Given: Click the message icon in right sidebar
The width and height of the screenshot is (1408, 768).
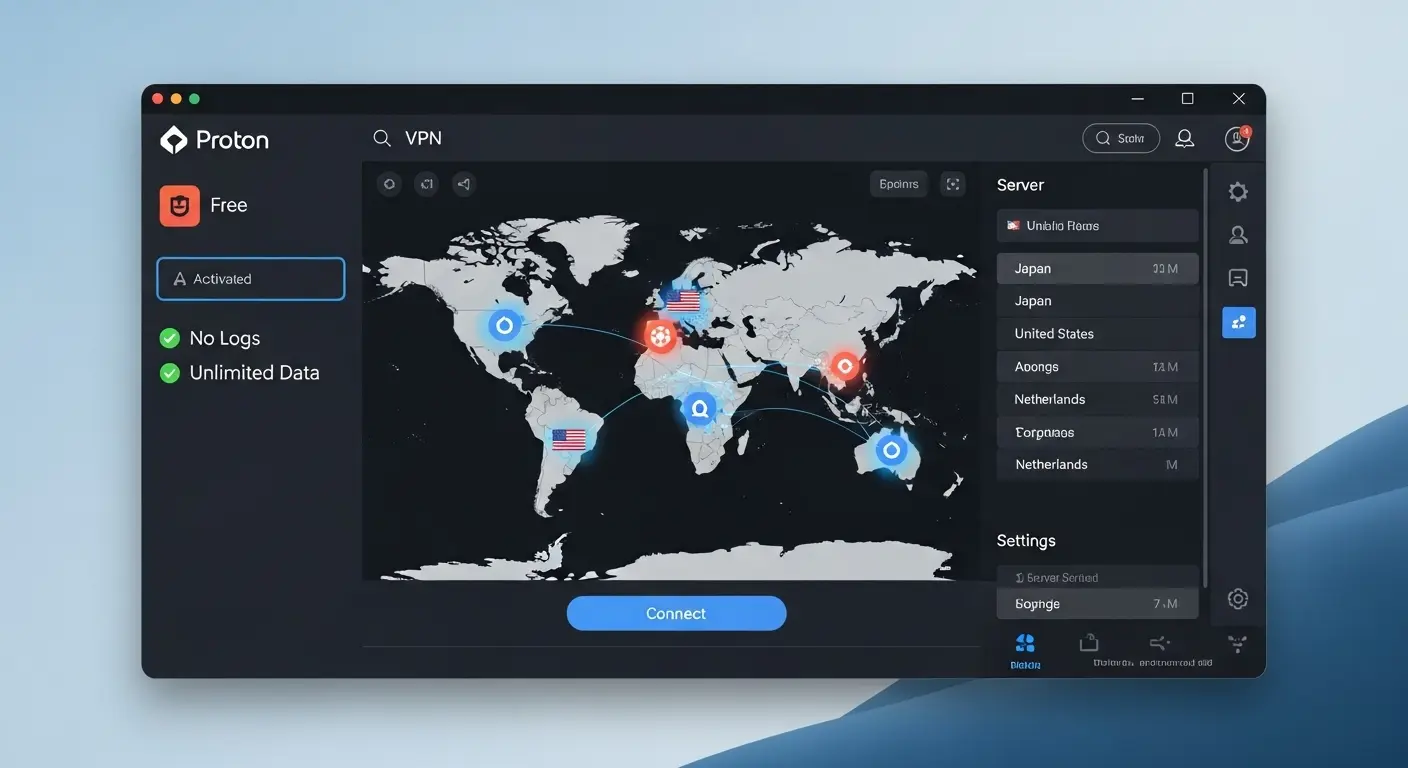Looking at the screenshot, I should (x=1238, y=278).
